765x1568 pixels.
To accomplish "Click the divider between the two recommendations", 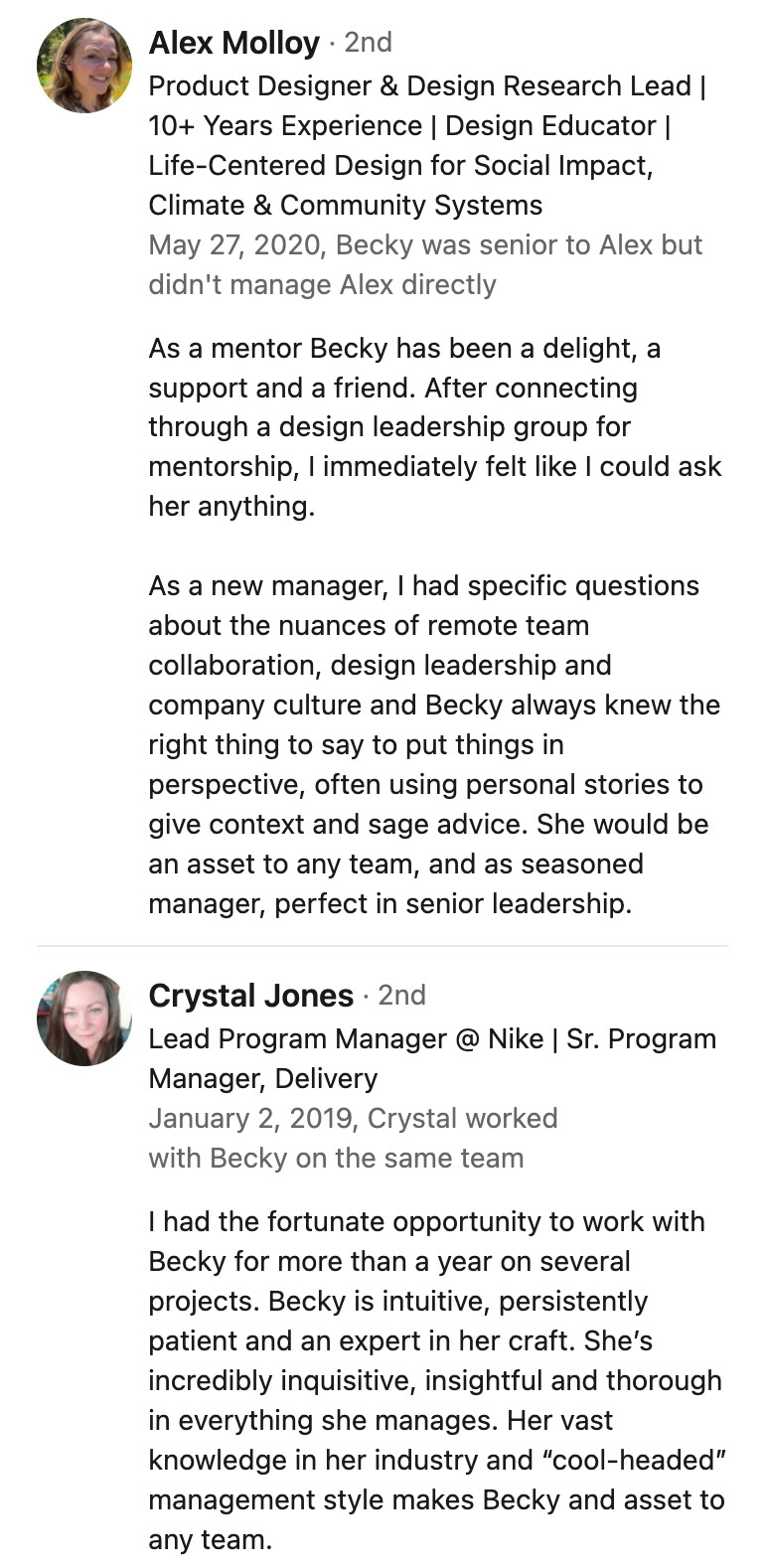I will [x=382, y=945].
